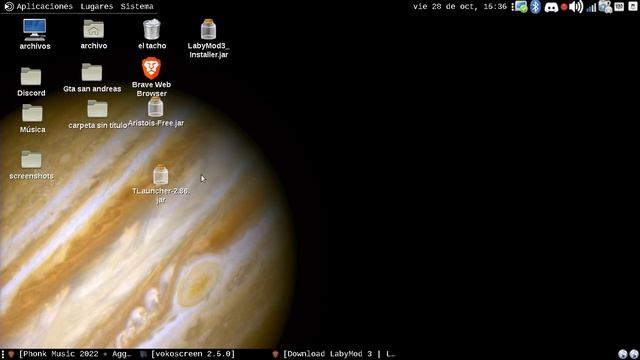Click the clock showing vie 28 de oct
The image size is (640, 360).
click(460, 7)
